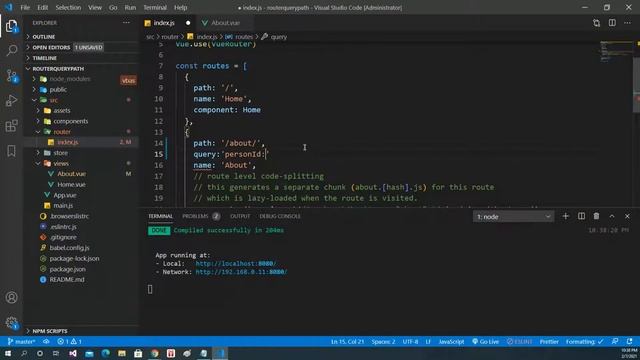The image size is (640, 360).
Task: Open the File menu
Action: coord(25,7)
